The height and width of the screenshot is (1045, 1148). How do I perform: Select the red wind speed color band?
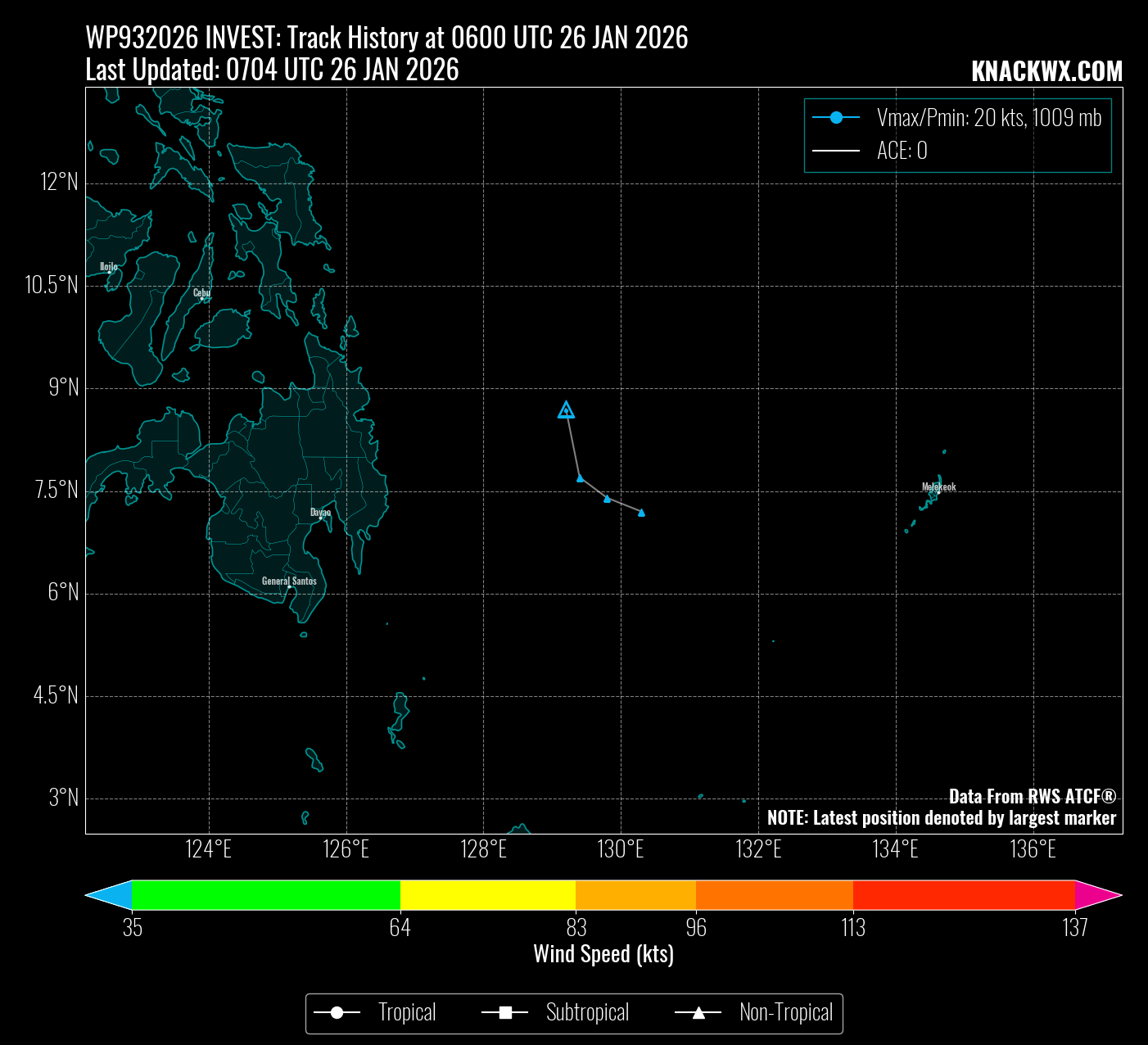click(x=964, y=895)
